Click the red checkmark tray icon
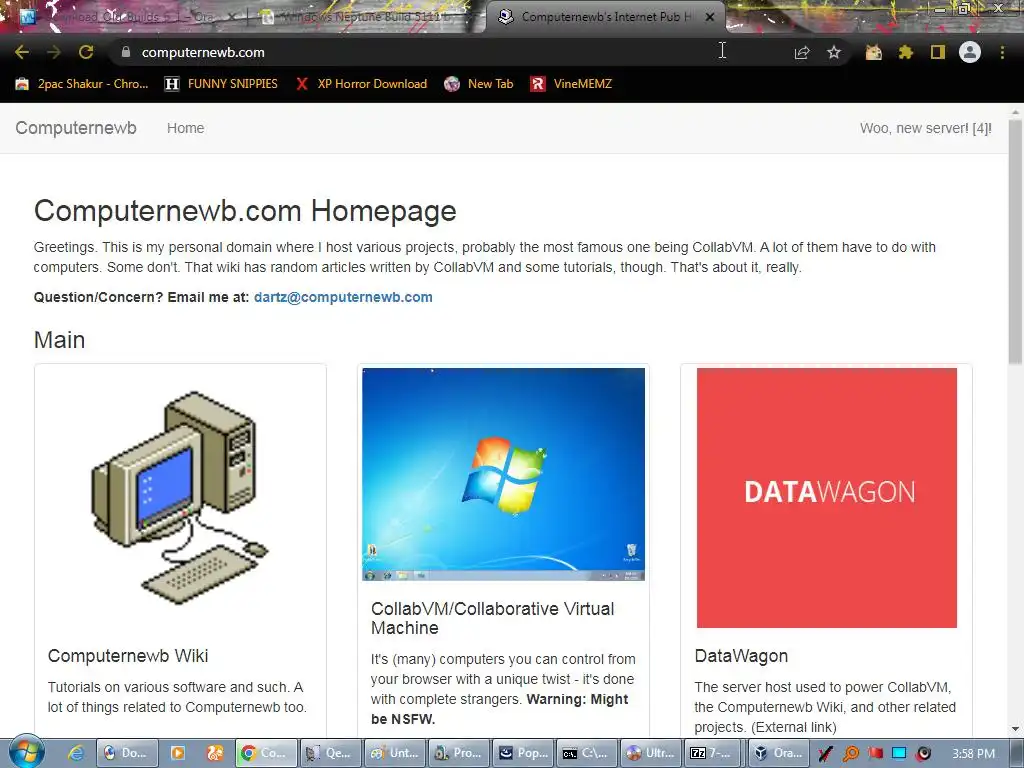1024x768 pixels. tap(825, 754)
